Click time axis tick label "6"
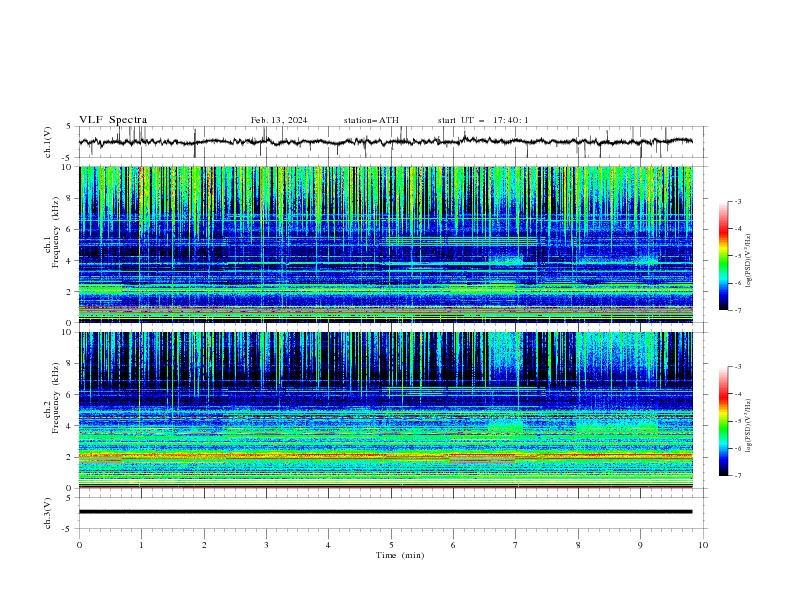The height and width of the screenshot is (612, 792). click(x=453, y=545)
